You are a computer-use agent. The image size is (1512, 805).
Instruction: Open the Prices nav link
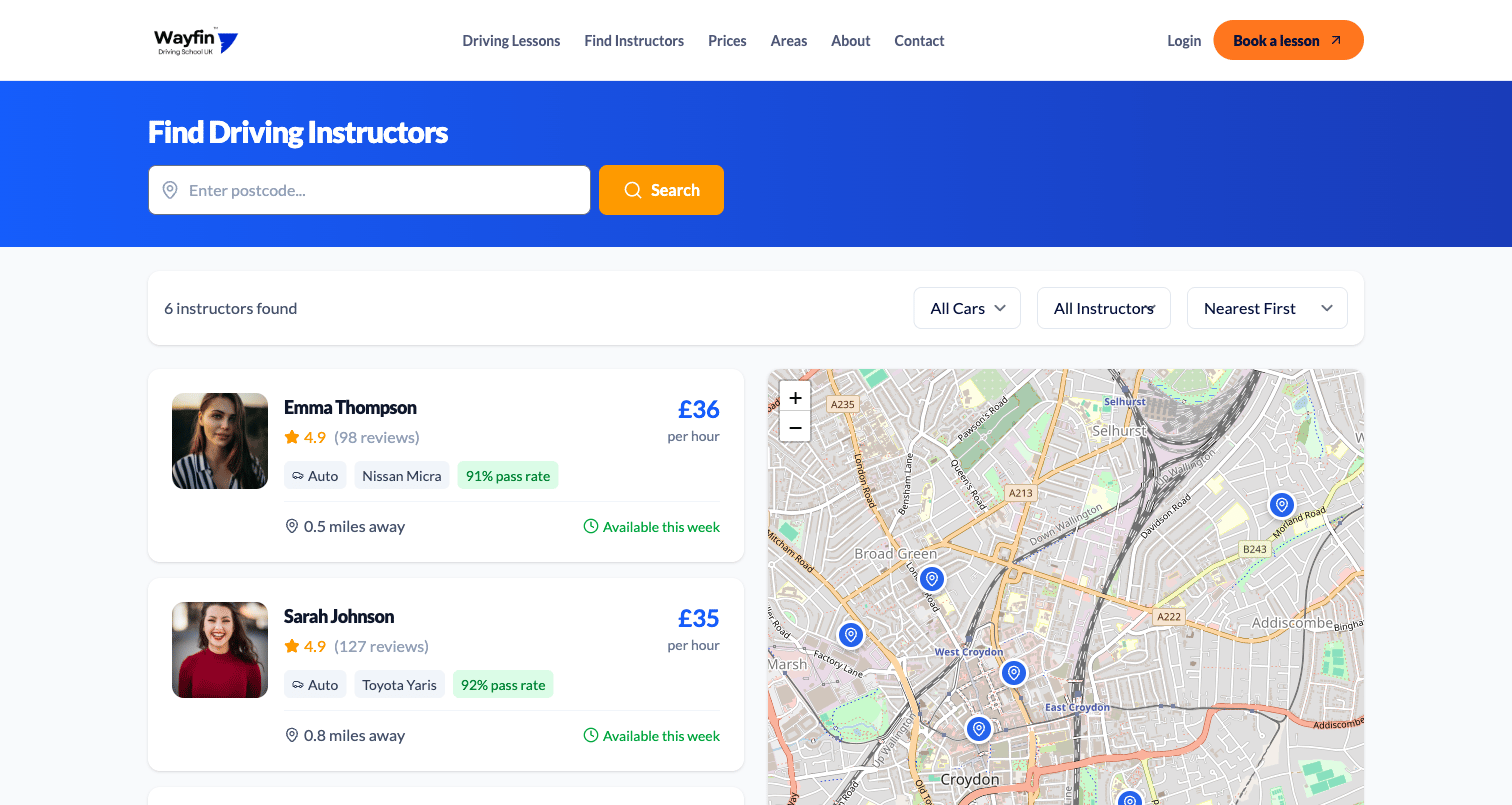click(x=727, y=41)
